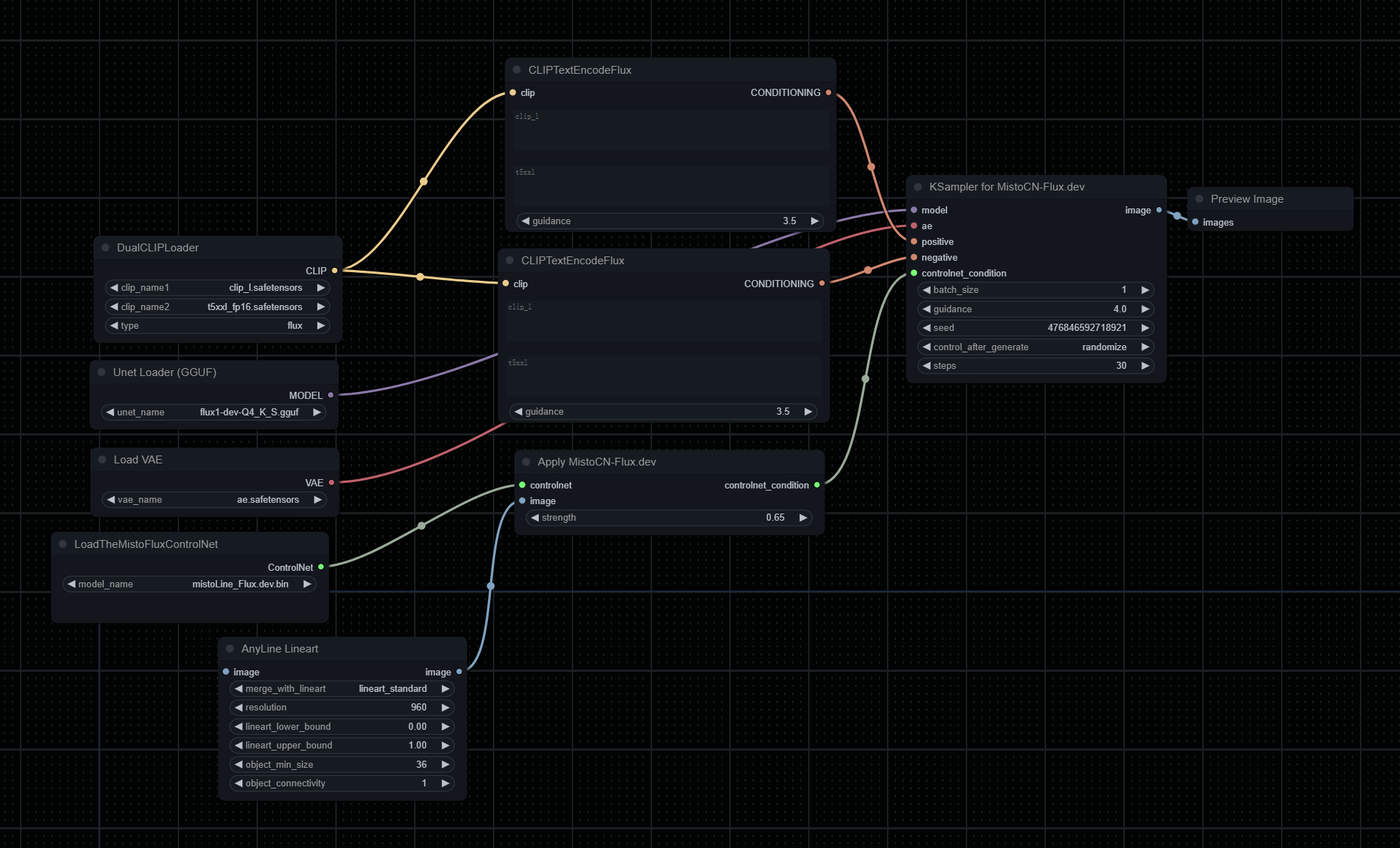The image size is (1400, 848).
Task: Click the images input socket on Preview Image
Action: 1196,222
